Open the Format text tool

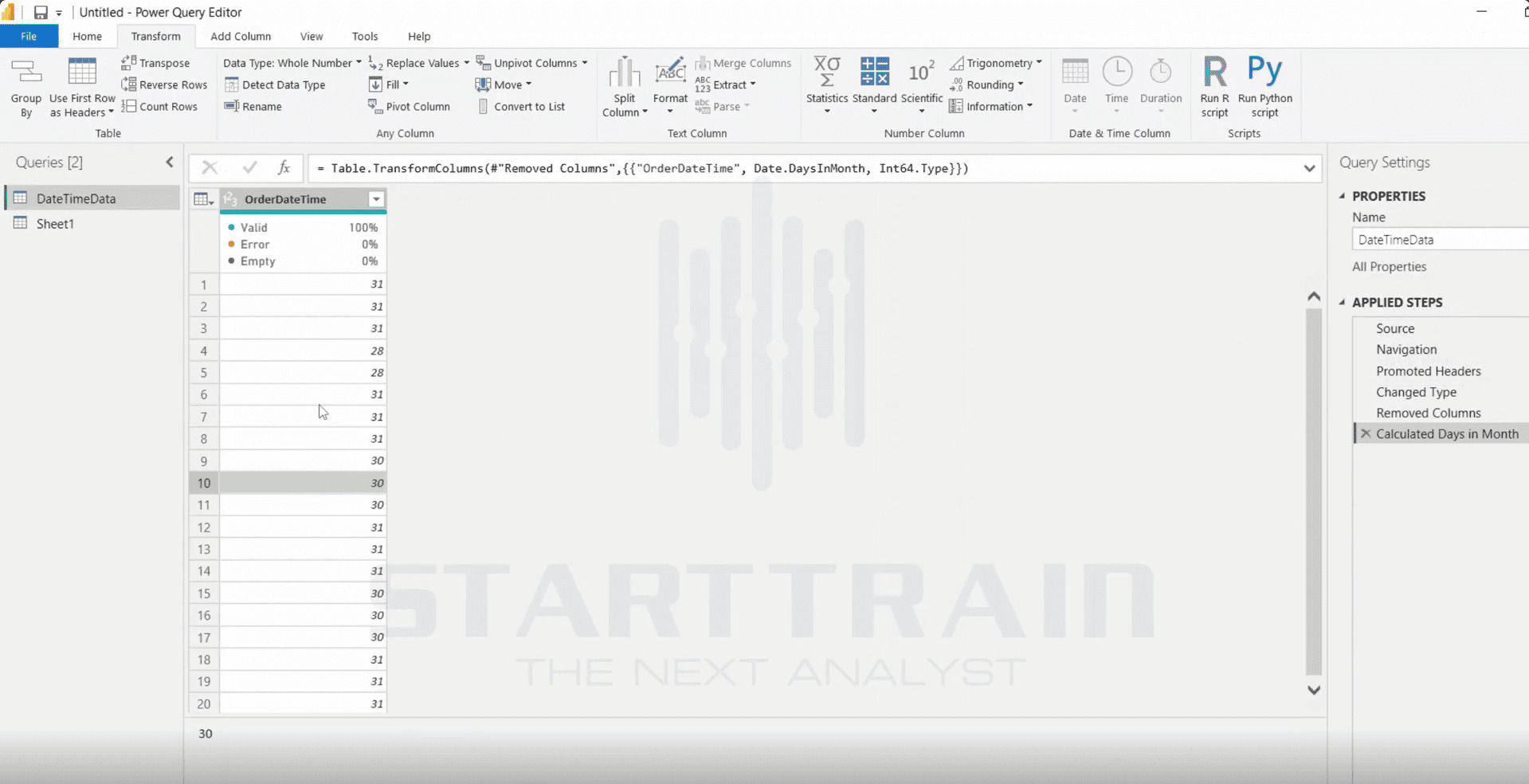[x=670, y=85]
